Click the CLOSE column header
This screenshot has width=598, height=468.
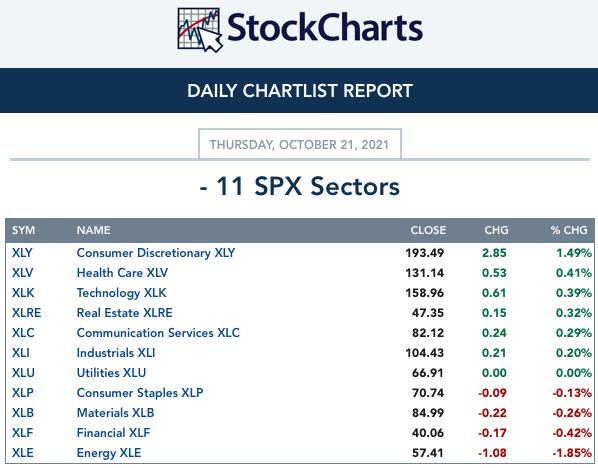(428, 230)
